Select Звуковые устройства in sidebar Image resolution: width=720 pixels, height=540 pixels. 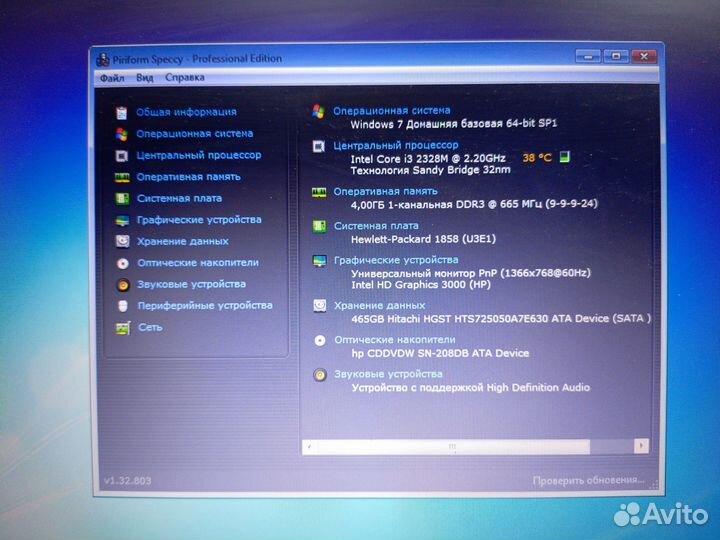click(x=192, y=284)
